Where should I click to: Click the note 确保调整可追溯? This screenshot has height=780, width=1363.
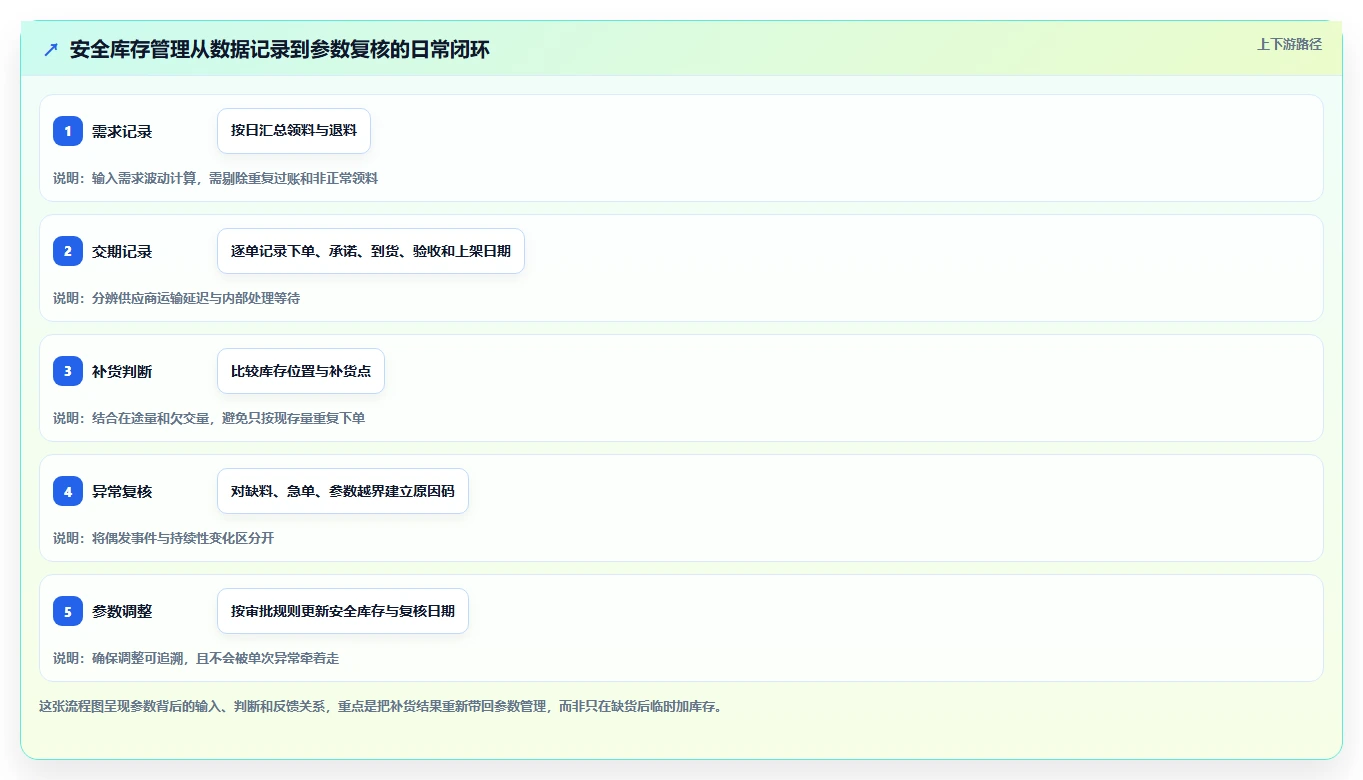[x=196, y=658]
